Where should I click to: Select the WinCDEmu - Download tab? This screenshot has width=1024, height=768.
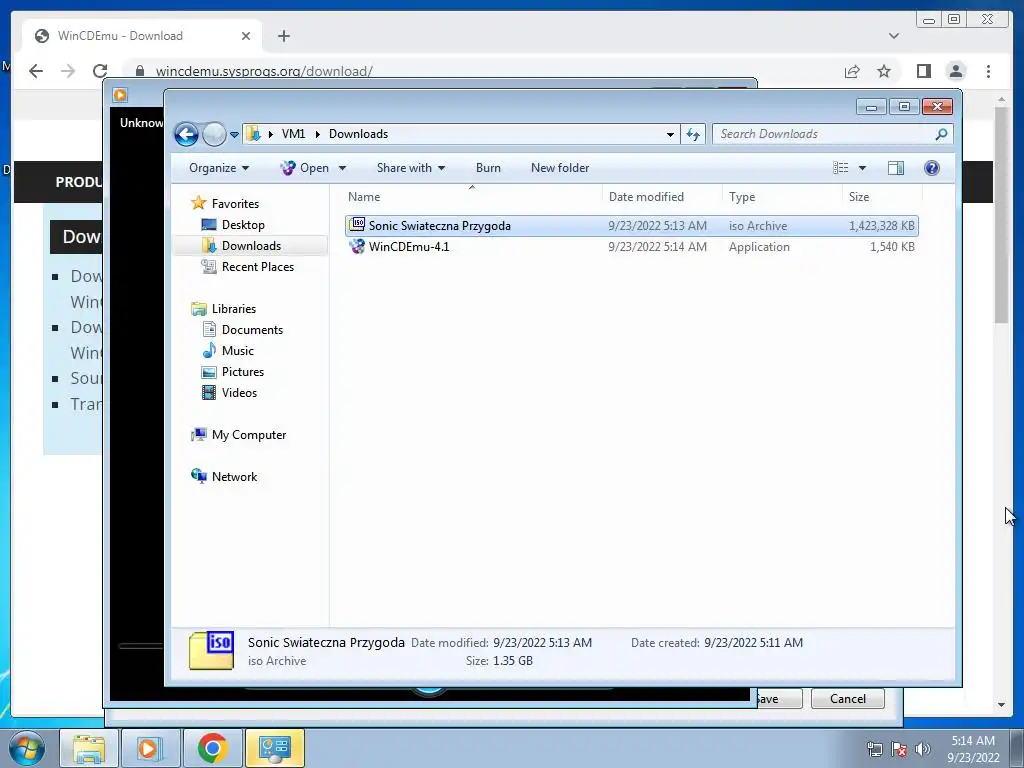142,36
